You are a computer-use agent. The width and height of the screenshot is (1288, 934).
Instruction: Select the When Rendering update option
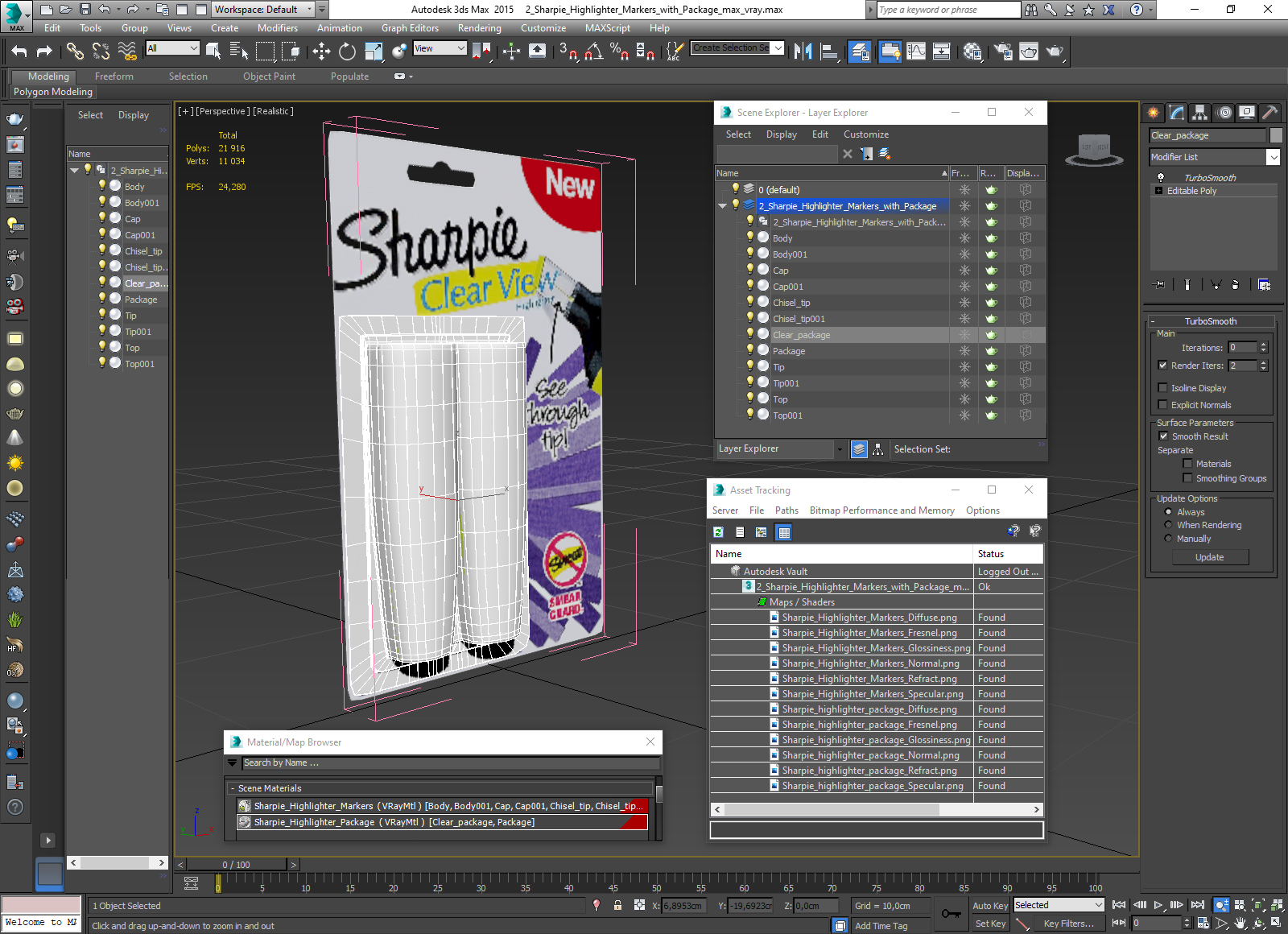pos(1168,525)
